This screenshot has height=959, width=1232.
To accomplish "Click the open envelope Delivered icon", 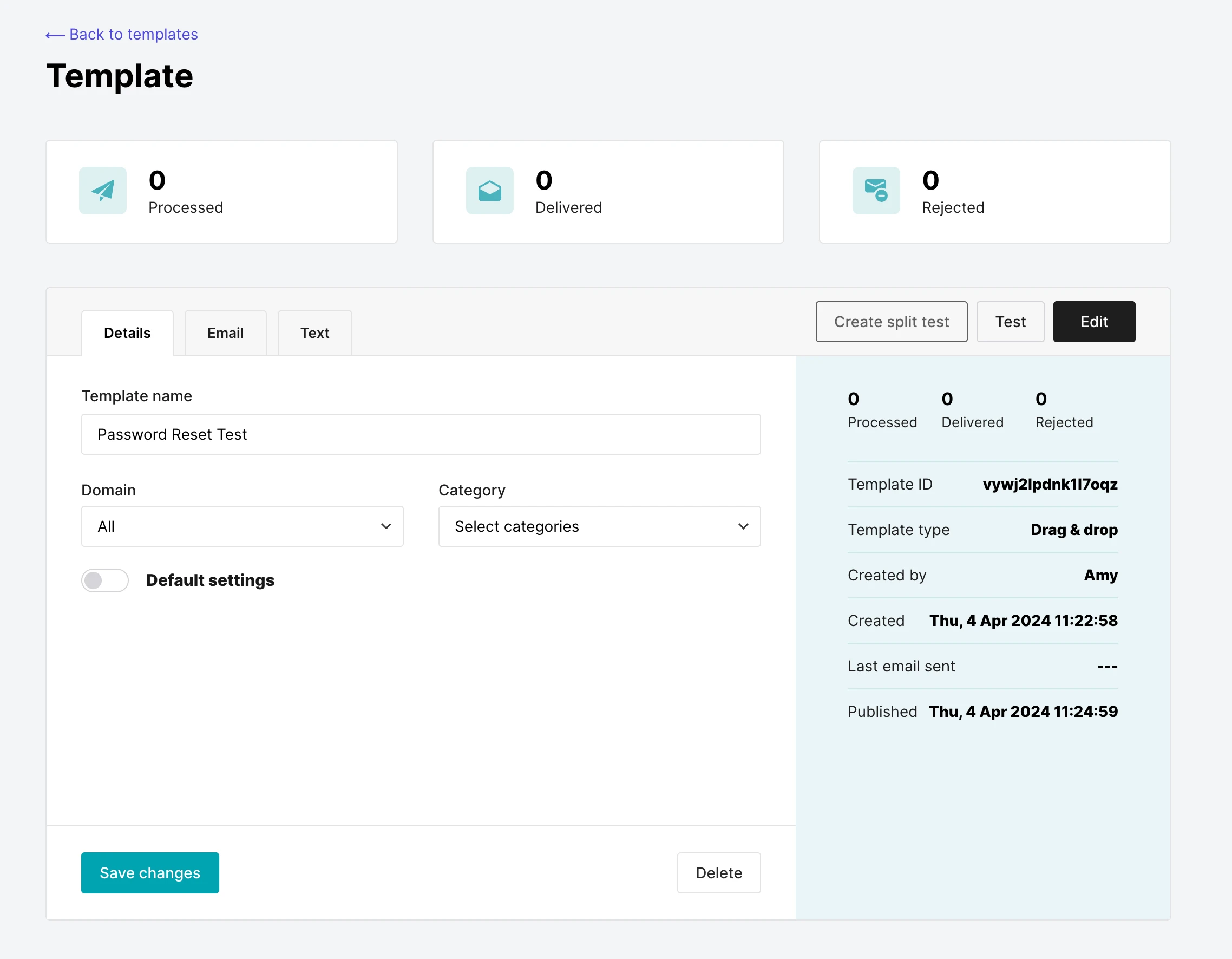I will [489, 191].
